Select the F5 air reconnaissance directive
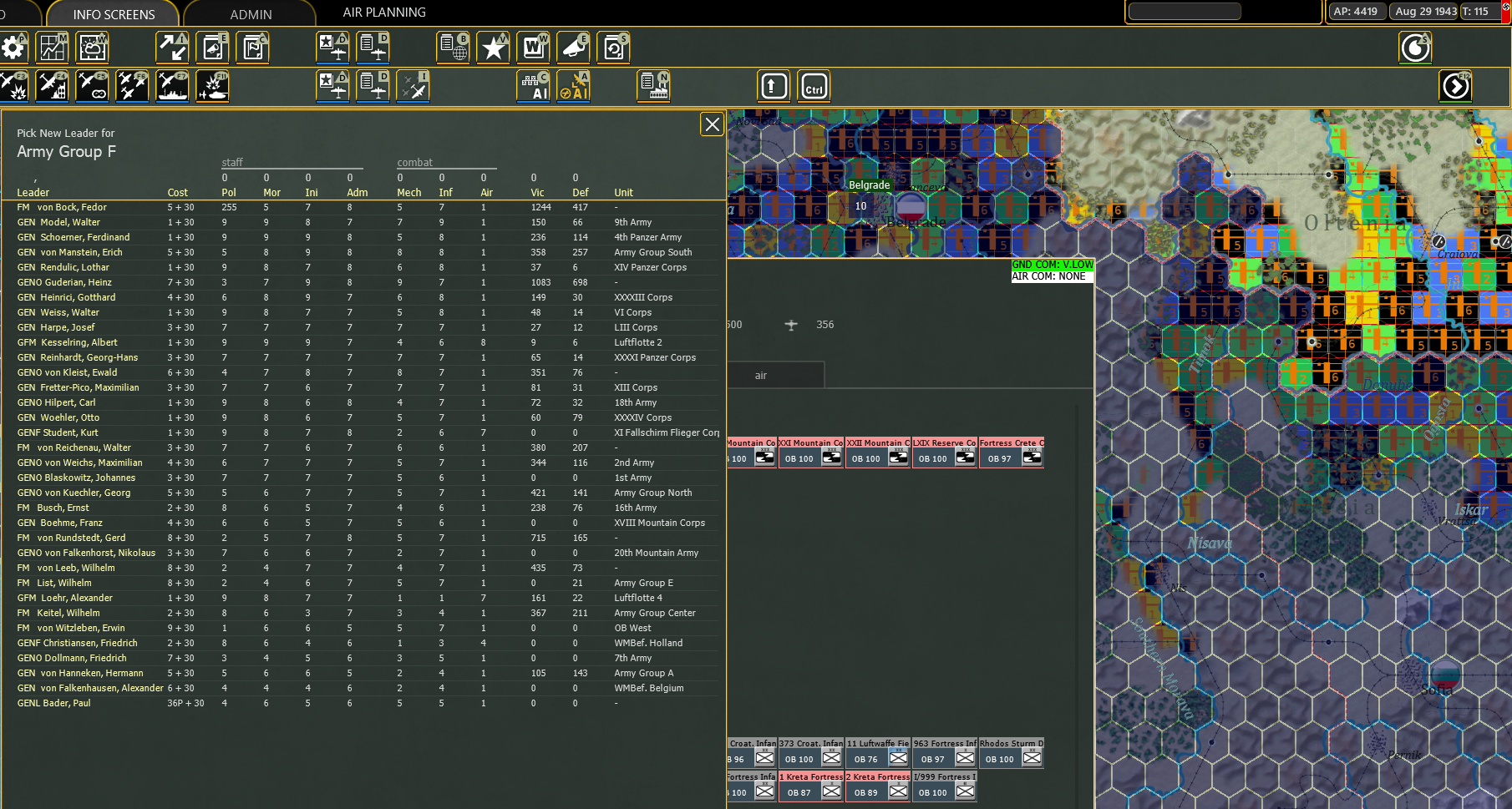Screen dimensions: 1512x809 (92, 86)
